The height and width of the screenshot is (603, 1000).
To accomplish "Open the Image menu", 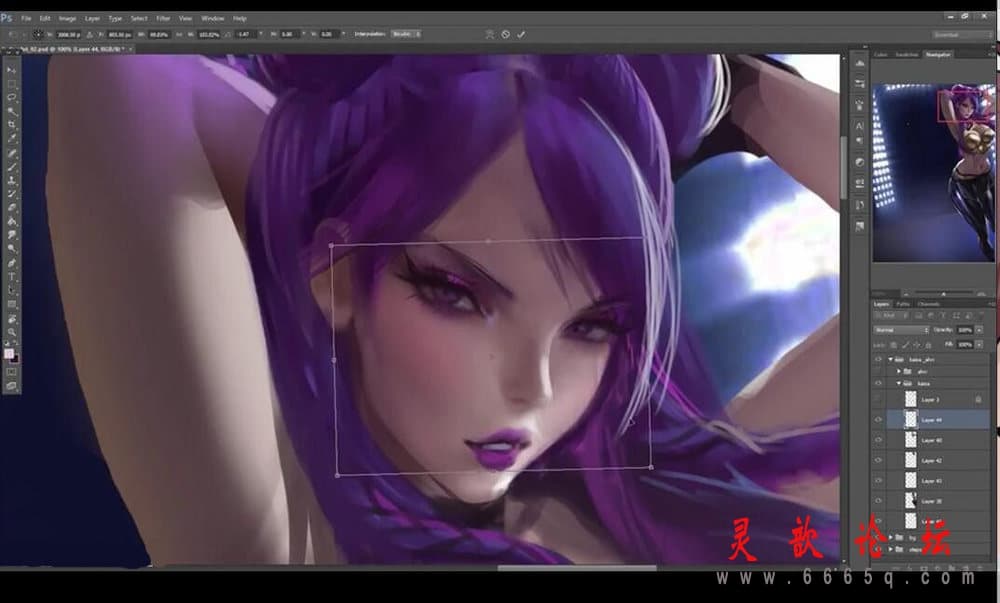I will (x=67, y=18).
